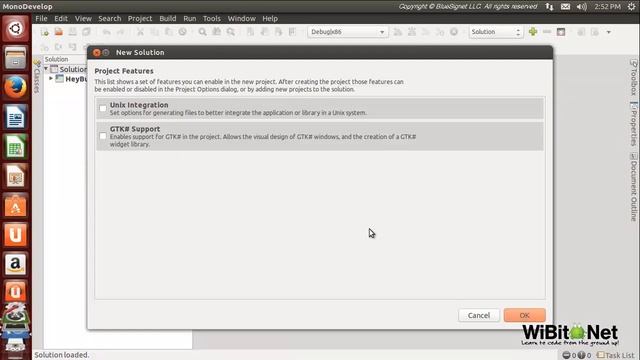This screenshot has width=640, height=360.
Task: Open the Edit menu
Action: point(61,18)
